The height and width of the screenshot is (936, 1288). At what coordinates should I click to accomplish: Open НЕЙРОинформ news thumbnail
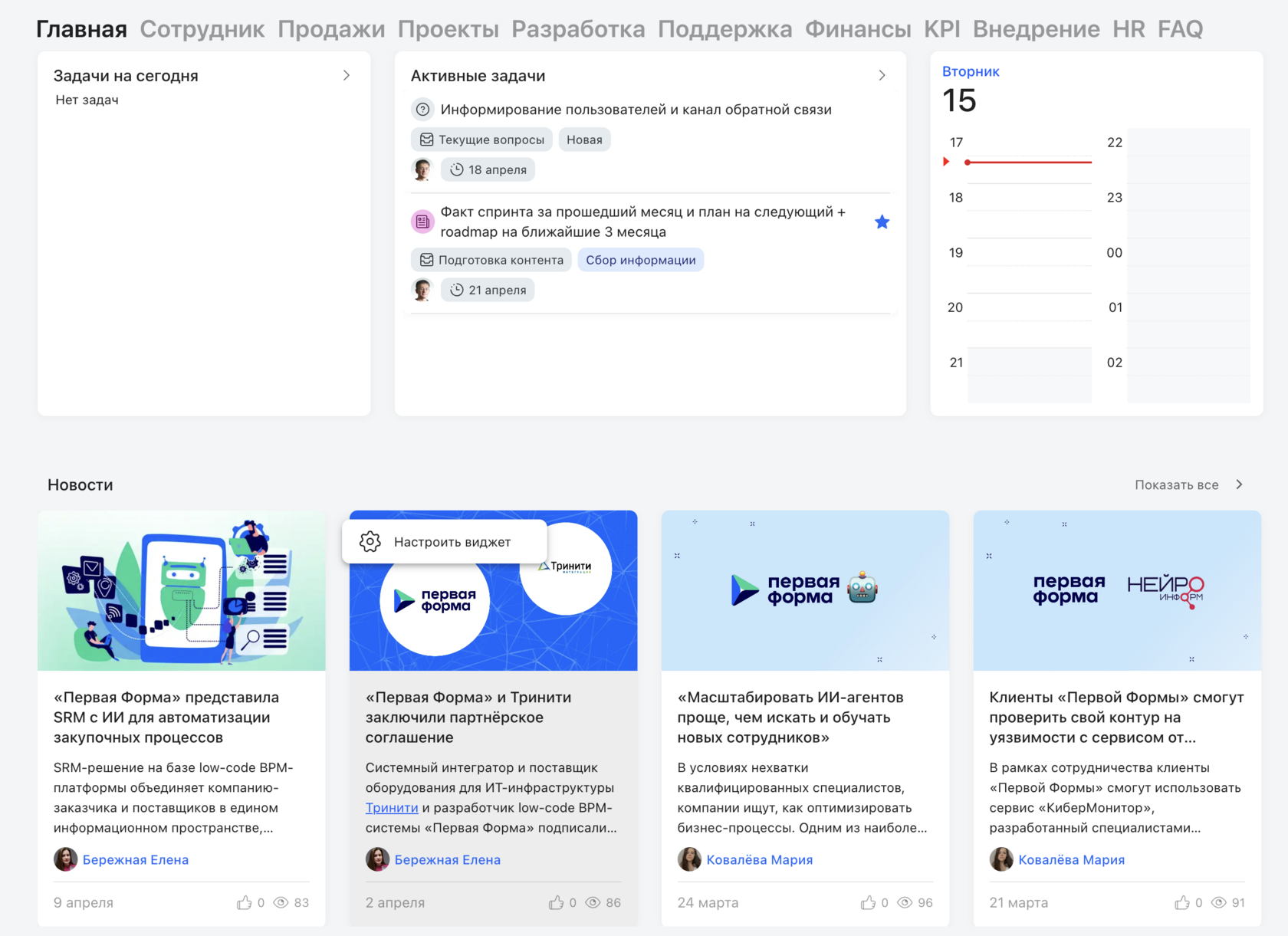tap(1117, 590)
